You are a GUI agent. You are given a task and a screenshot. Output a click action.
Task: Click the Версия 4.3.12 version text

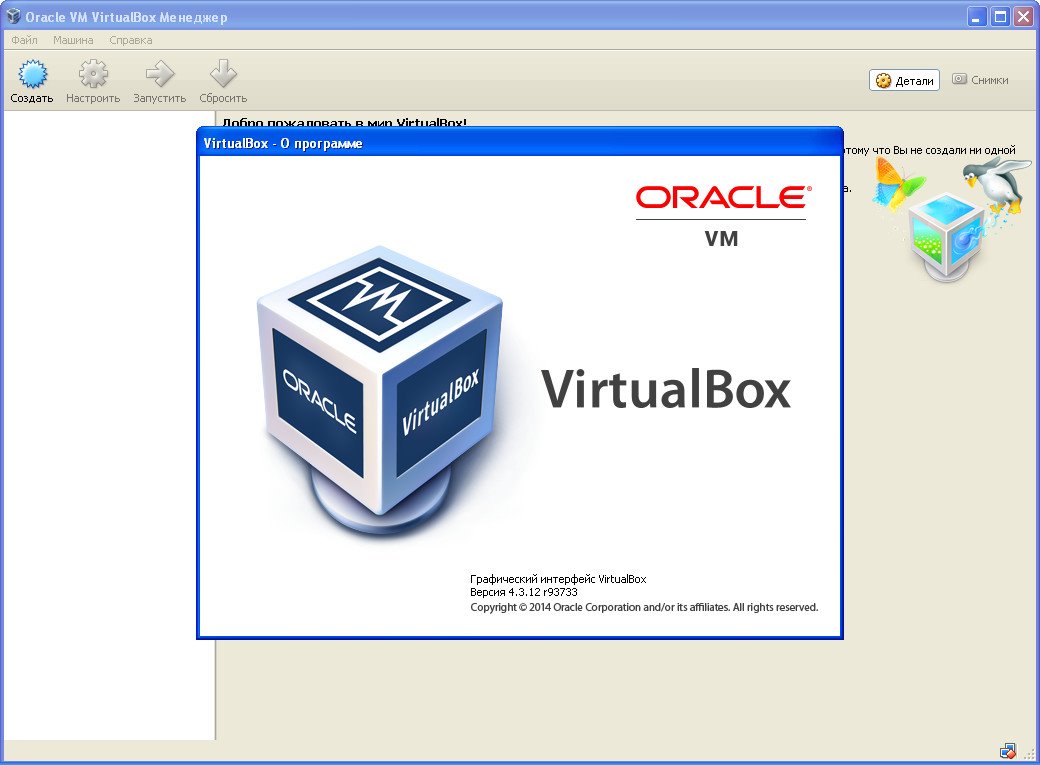[x=523, y=592]
